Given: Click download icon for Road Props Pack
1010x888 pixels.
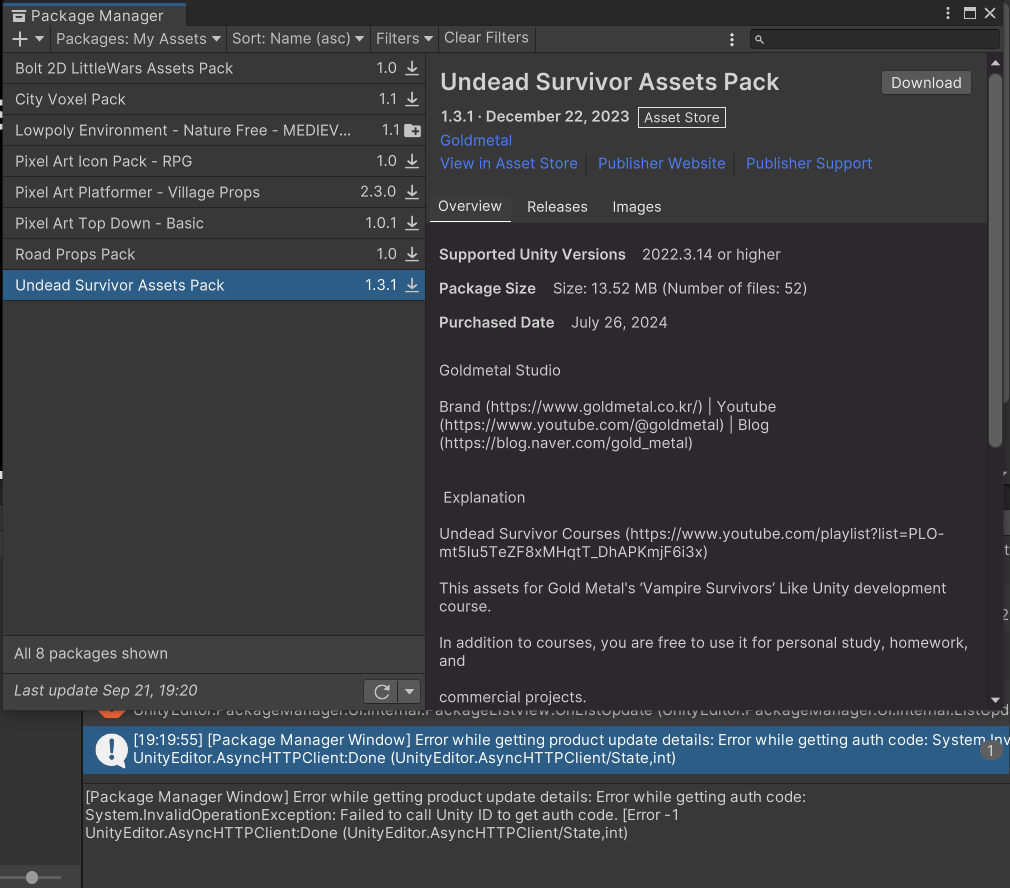Looking at the screenshot, I should pos(412,254).
